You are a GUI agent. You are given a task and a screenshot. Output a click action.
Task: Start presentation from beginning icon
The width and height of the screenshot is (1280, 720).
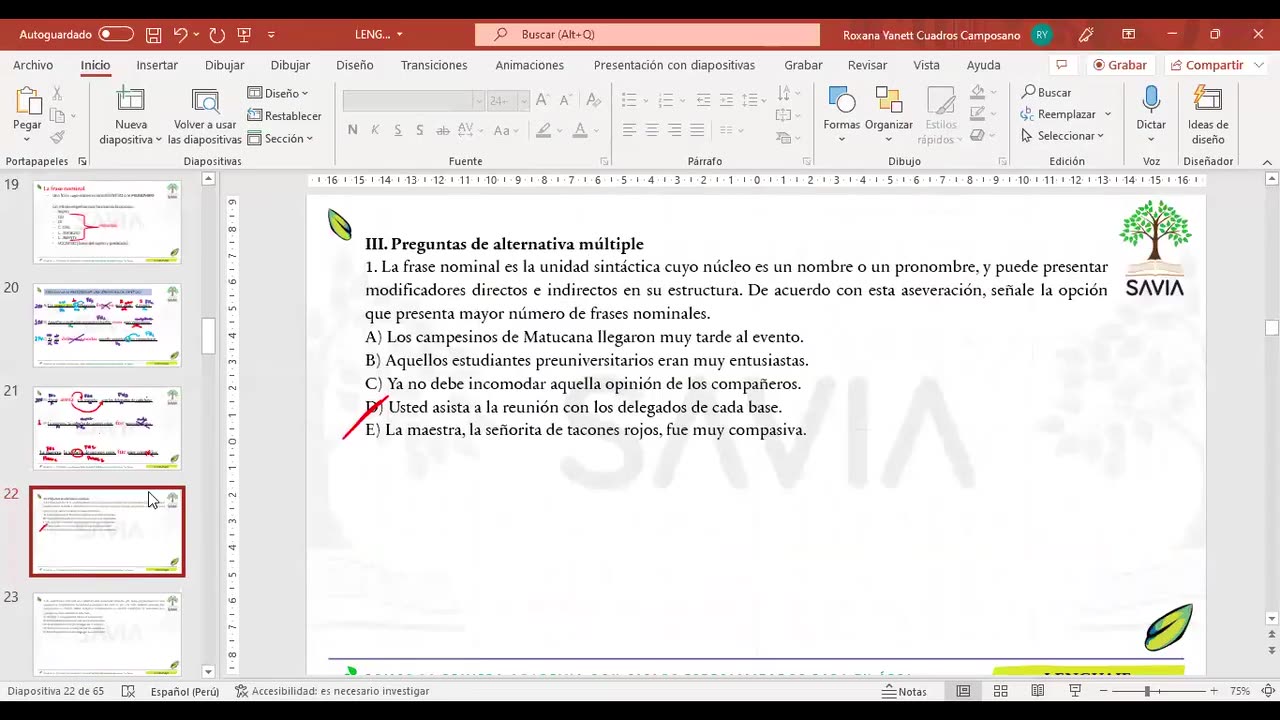point(244,34)
